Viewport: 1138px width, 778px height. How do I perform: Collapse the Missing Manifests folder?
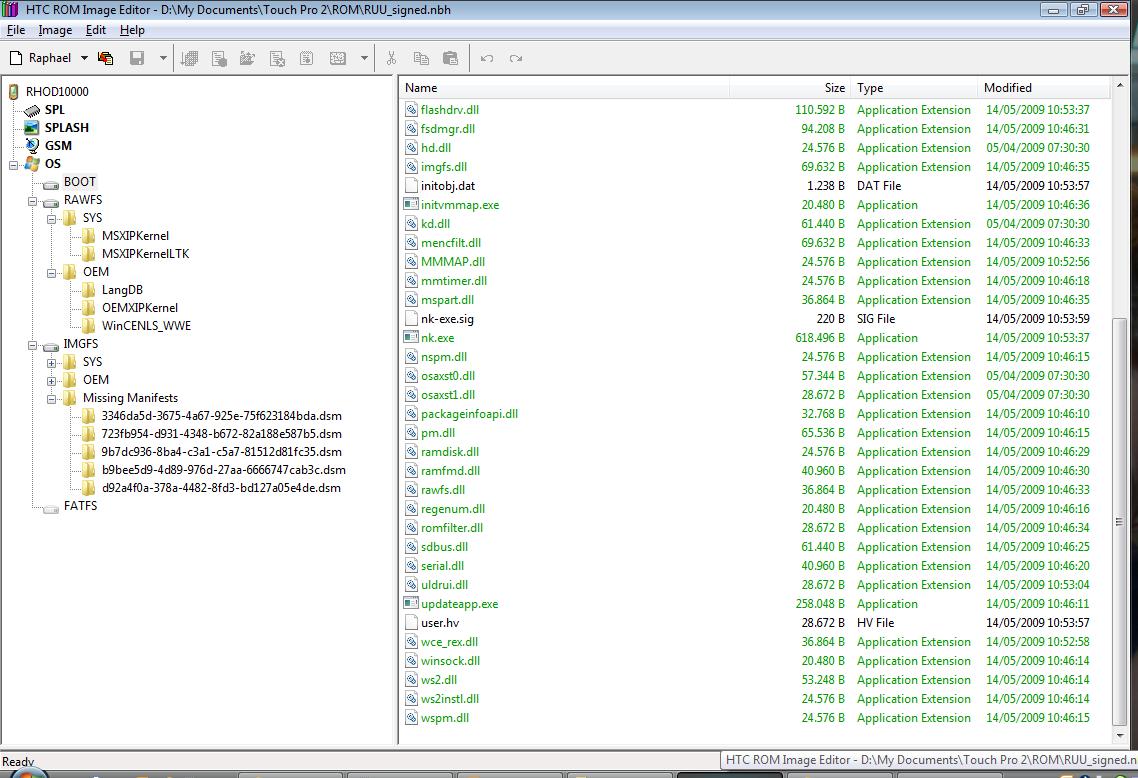52,398
